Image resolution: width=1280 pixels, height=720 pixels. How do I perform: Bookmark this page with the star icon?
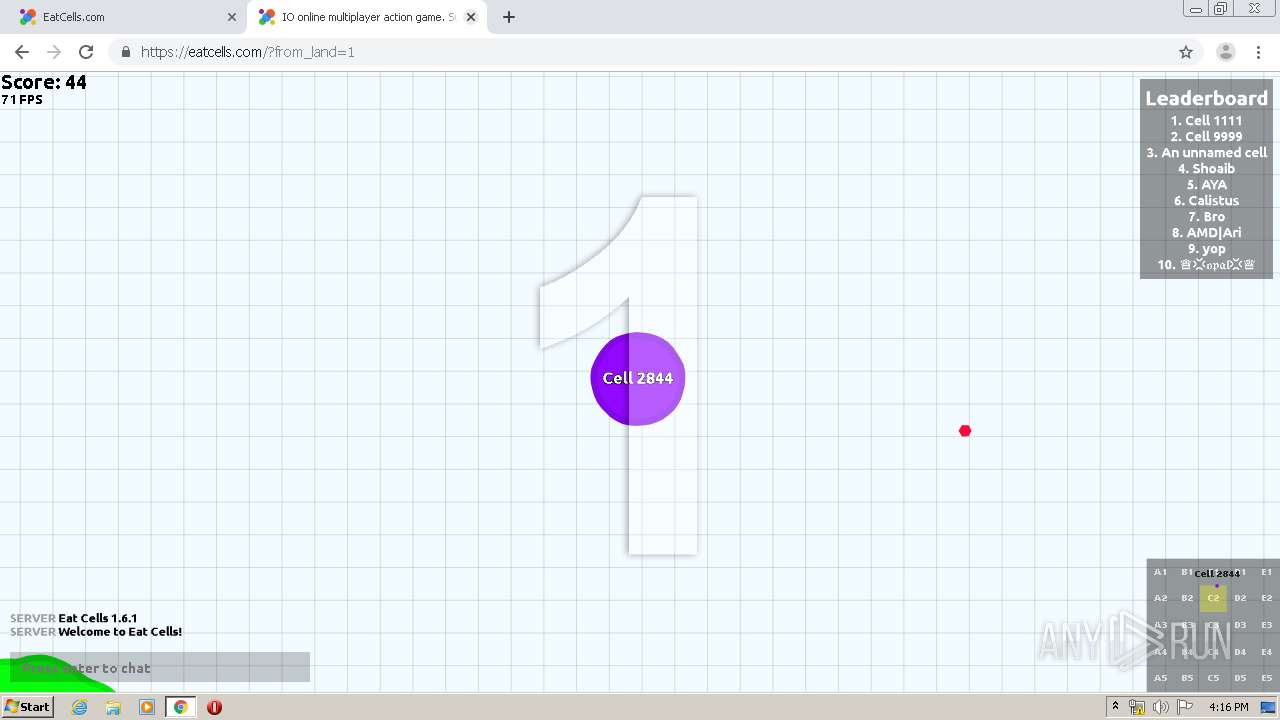(1186, 52)
